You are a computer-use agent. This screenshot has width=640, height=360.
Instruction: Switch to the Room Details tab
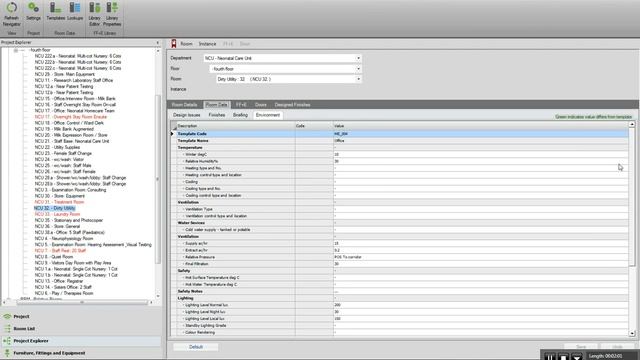click(184, 105)
